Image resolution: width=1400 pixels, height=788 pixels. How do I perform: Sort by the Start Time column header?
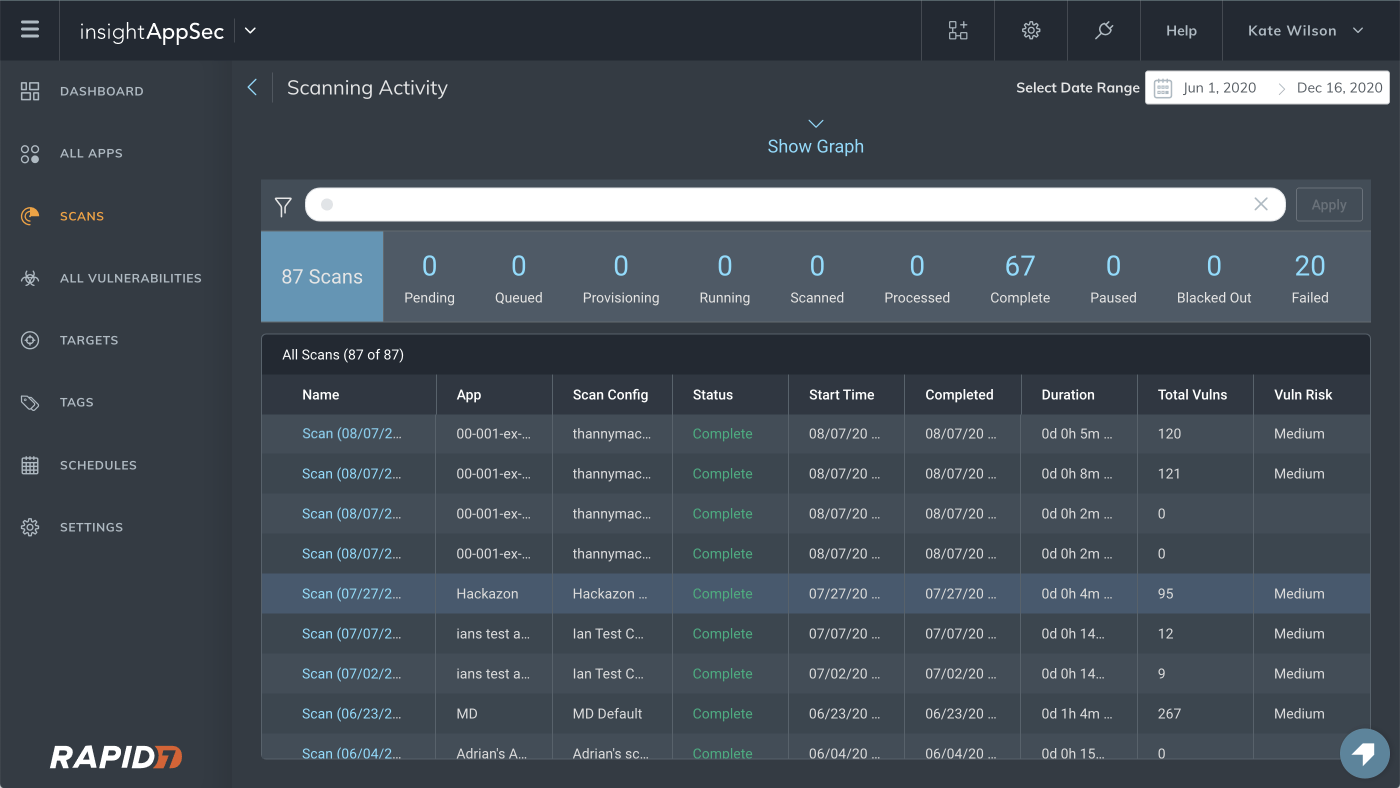click(x=842, y=395)
